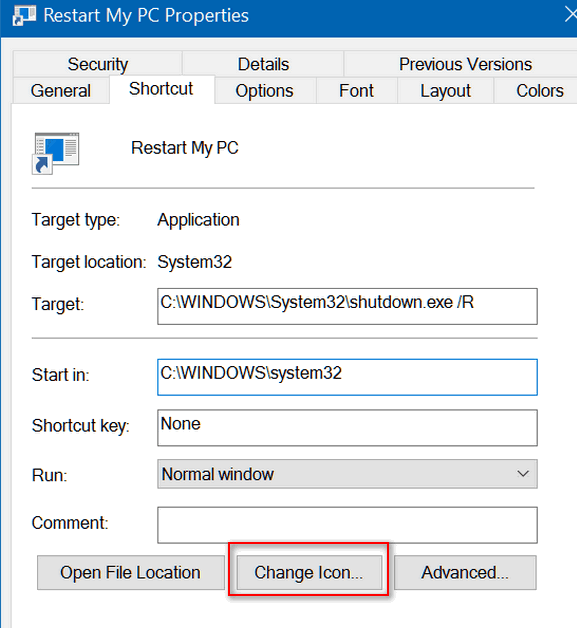Select the General tab
The image size is (577, 628).
pyautogui.click(x=61, y=91)
